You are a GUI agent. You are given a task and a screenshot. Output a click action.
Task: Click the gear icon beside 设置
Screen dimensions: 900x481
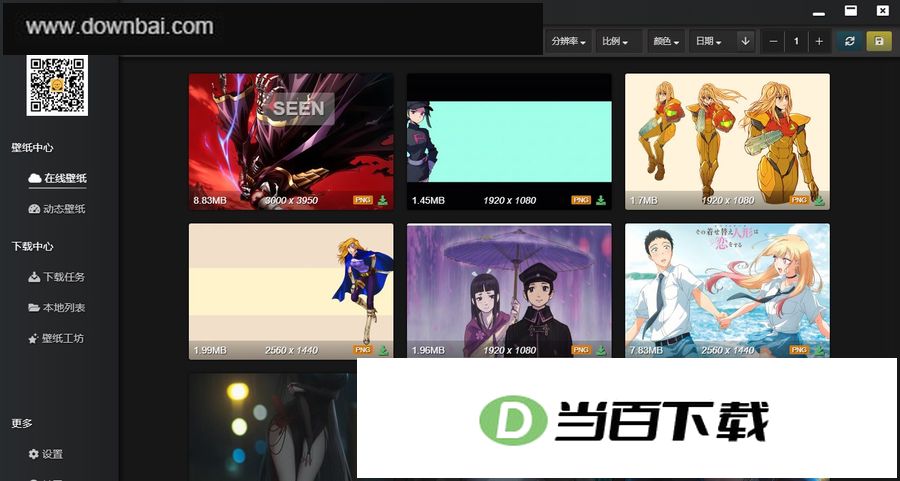point(34,454)
